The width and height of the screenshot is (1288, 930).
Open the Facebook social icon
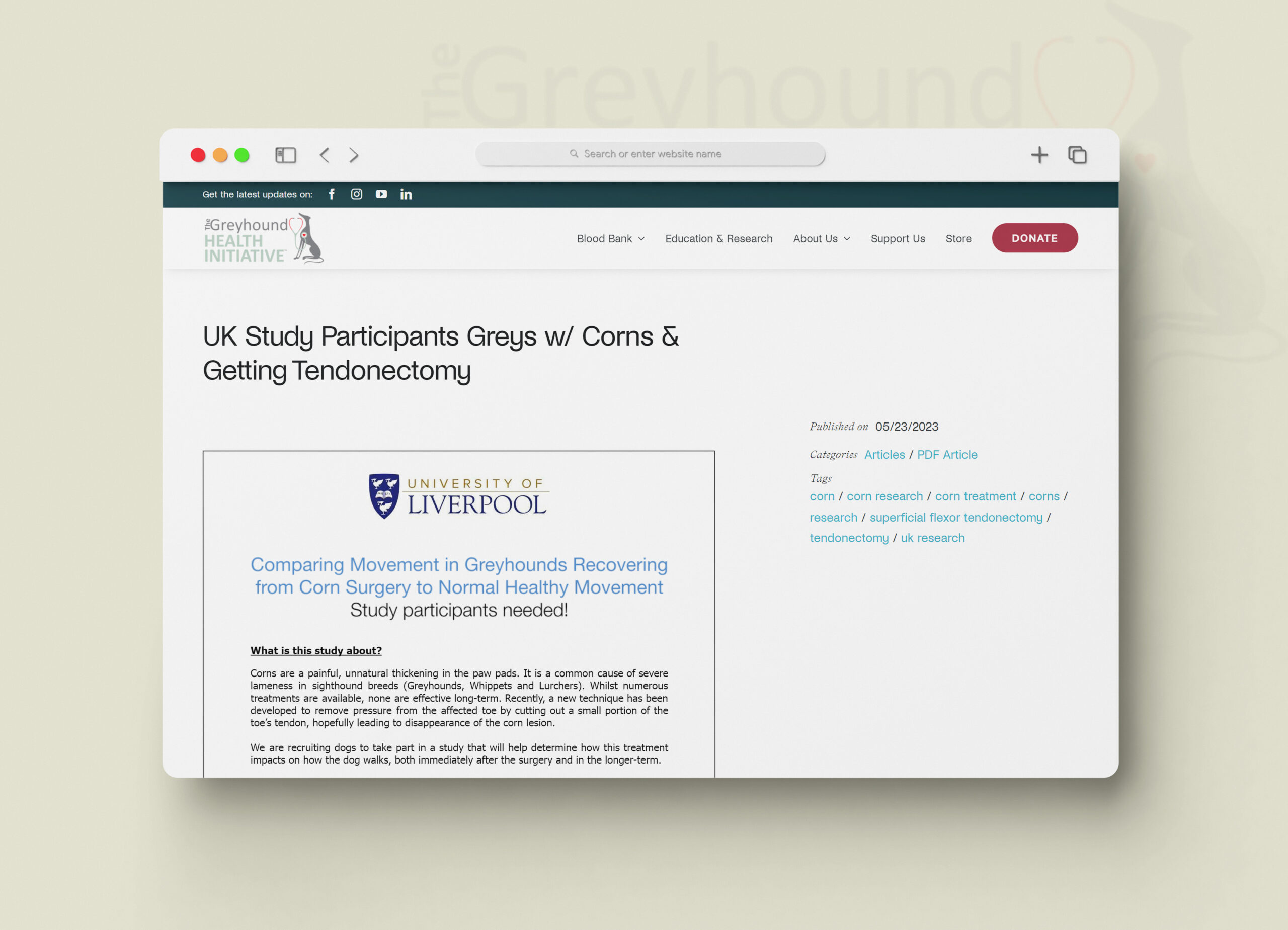[x=332, y=194]
